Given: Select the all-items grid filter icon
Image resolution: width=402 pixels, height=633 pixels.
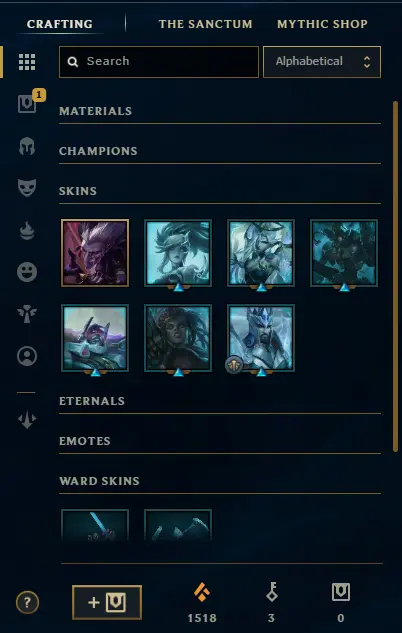Looking at the screenshot, I should (27, 62).
